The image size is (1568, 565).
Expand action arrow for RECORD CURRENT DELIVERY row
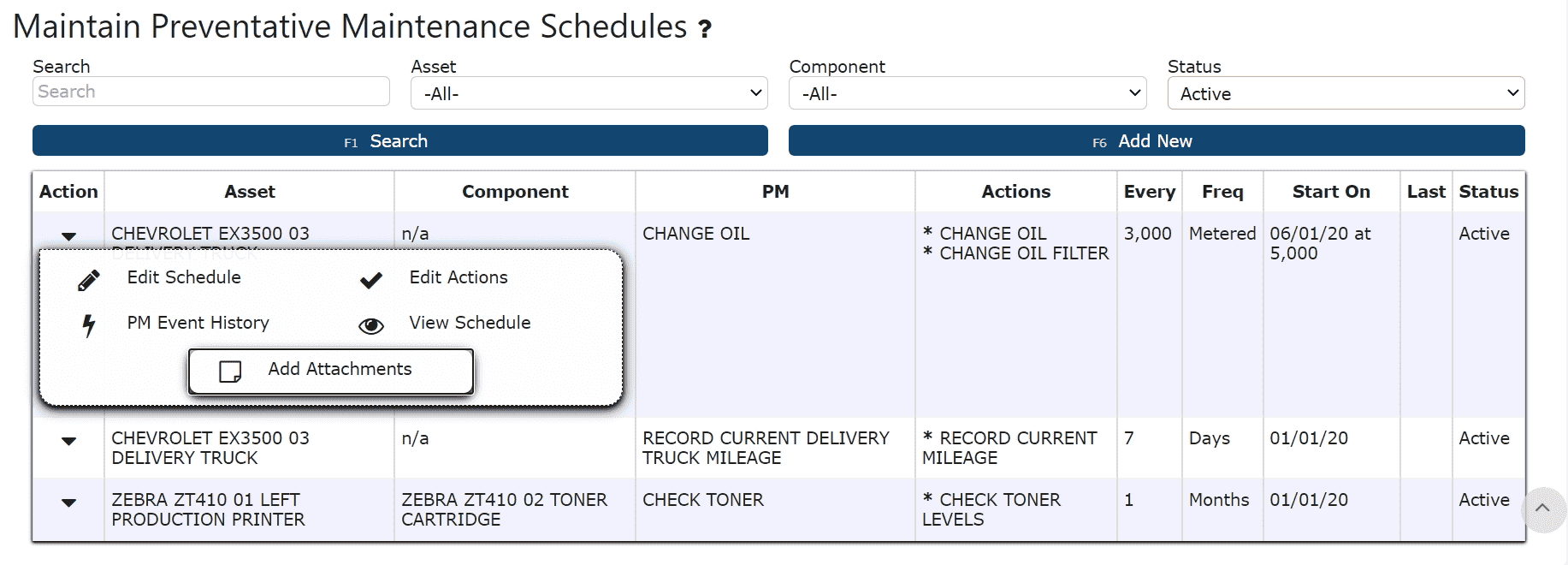coord(69,441)
